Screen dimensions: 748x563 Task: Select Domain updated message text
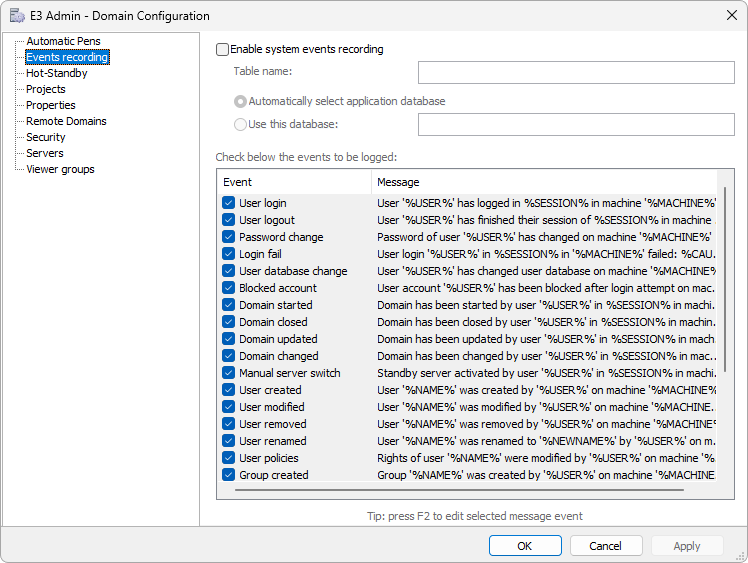[546, 339]
